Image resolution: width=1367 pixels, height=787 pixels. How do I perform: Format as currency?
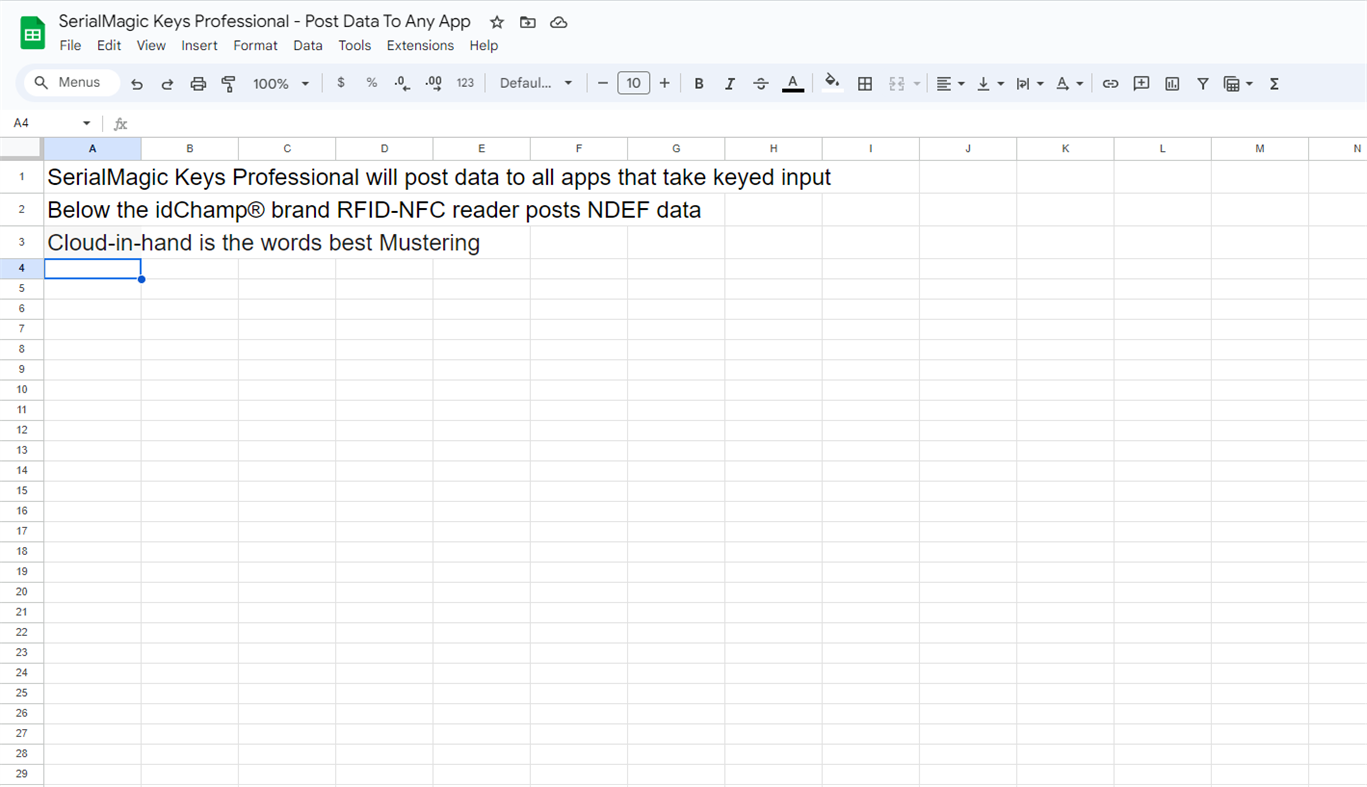(341, 83)
